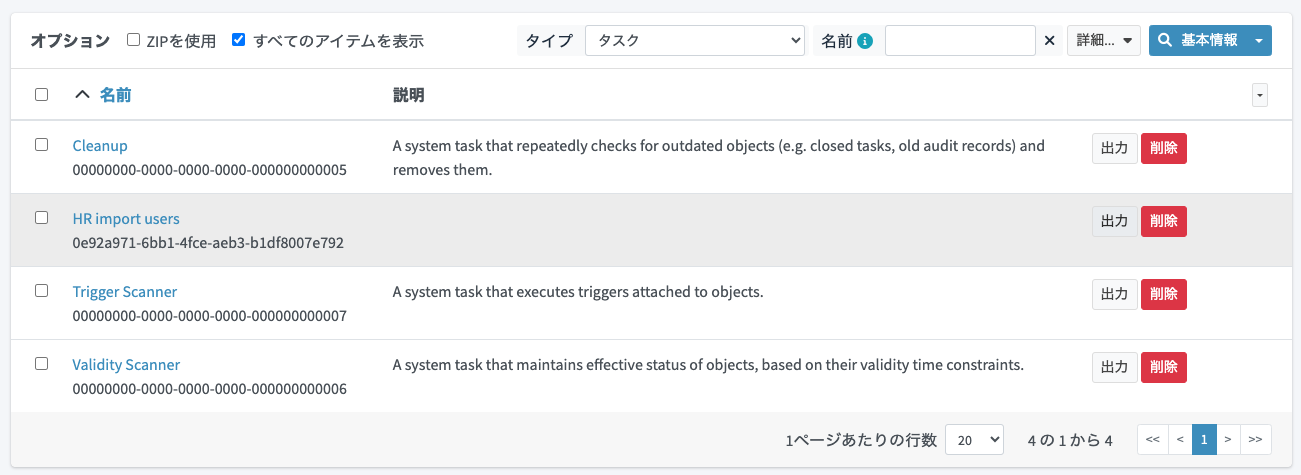Click the 基本情報 search button
The width and height of the screenshot is (1301, 475).
pos(1199,41)
